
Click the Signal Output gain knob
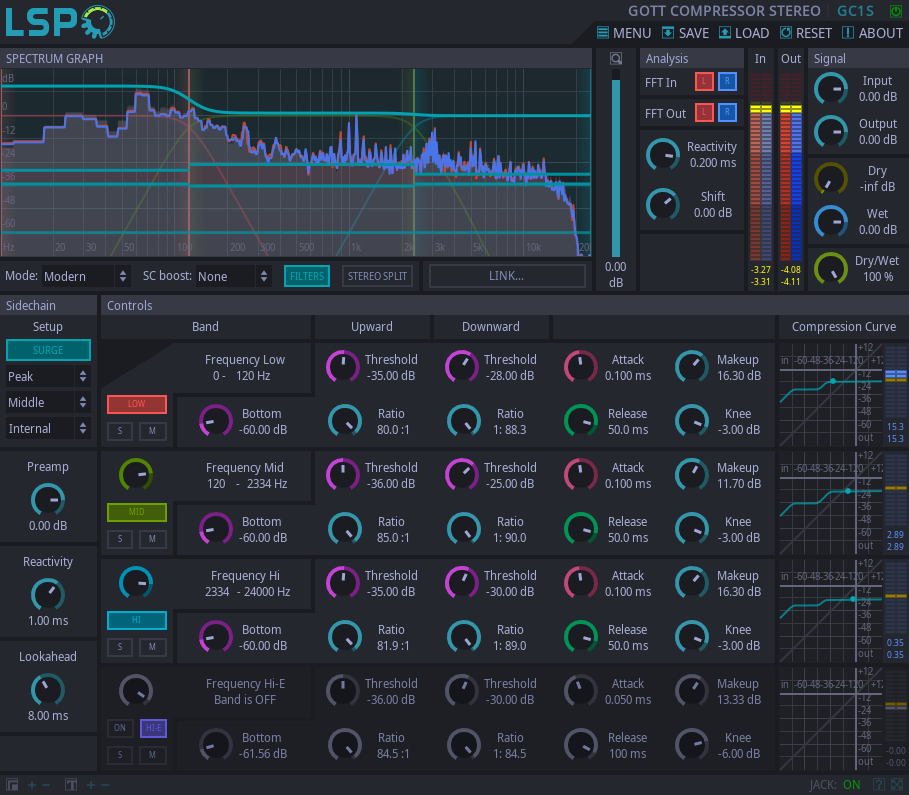pyautogui.click(x=831, y=132)
